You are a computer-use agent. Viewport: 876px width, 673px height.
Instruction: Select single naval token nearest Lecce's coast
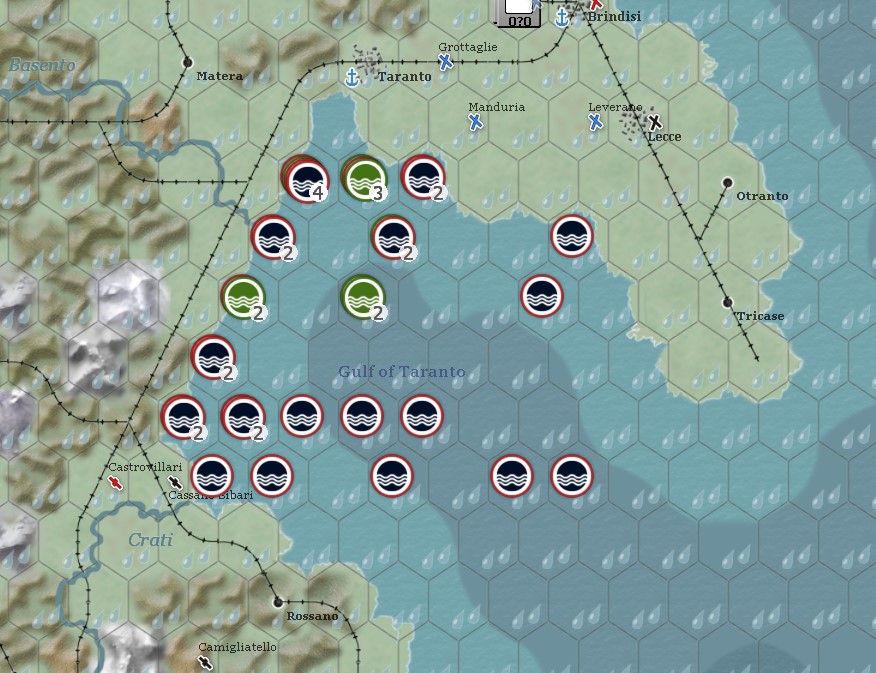point(572,236)
